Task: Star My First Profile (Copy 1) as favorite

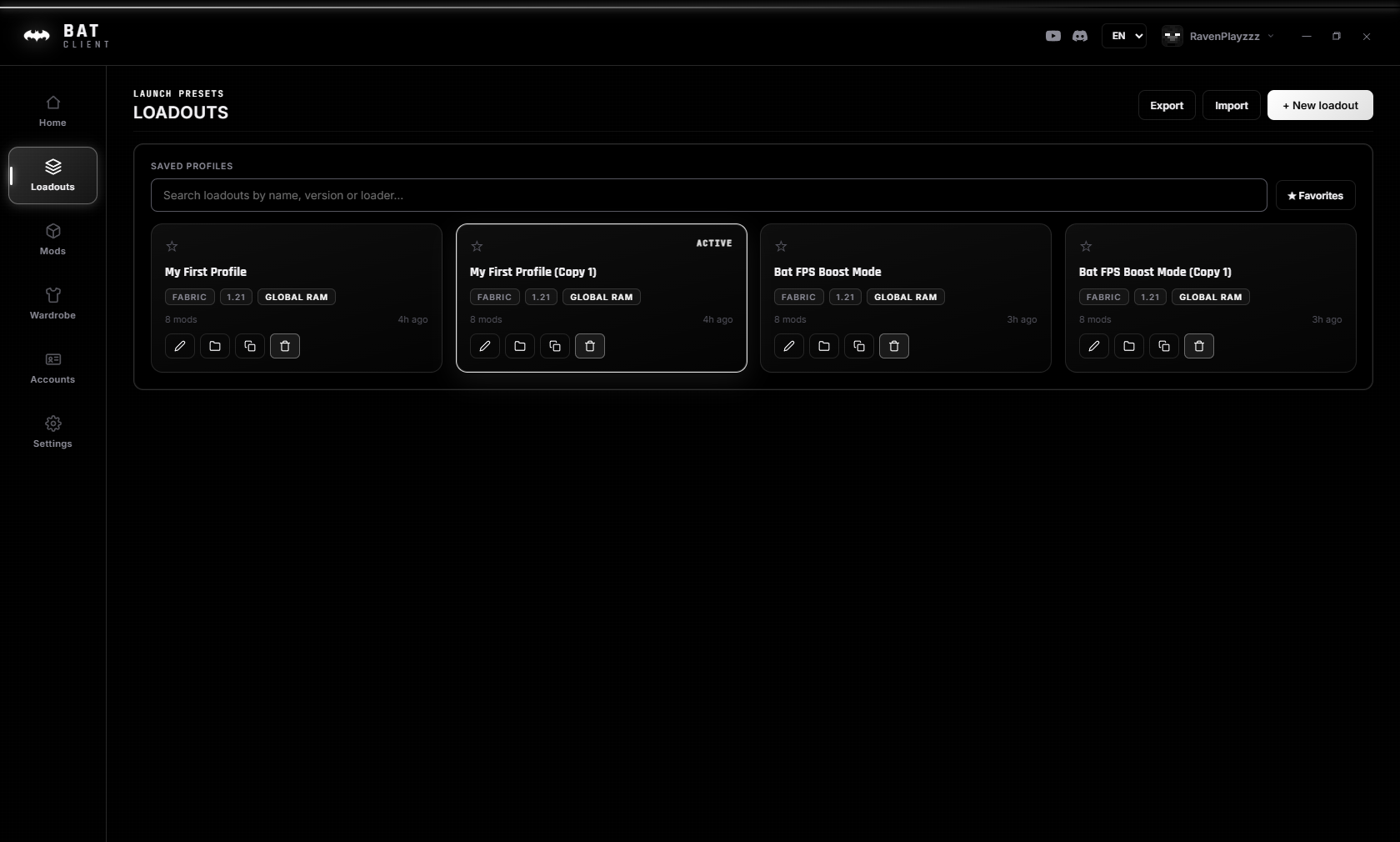Action: (477, 246)
